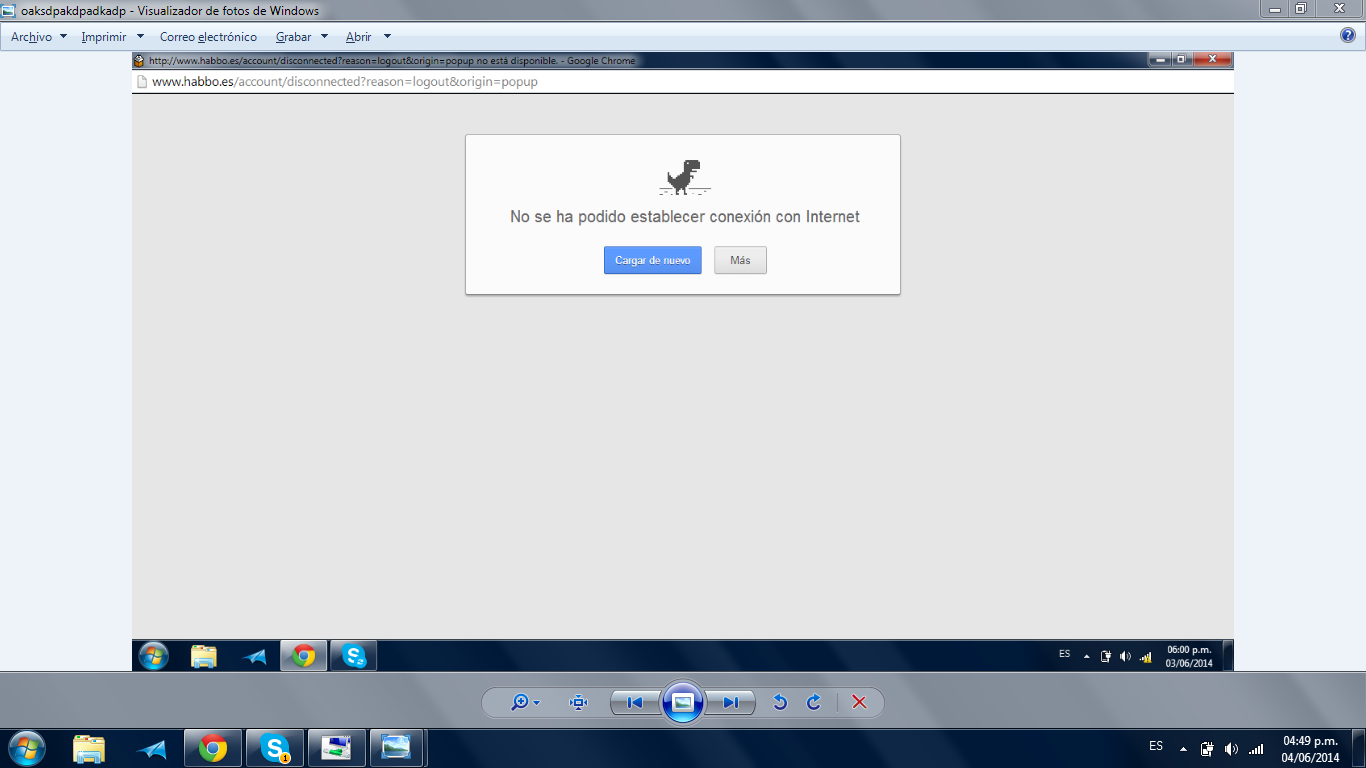1366x768 pixels.
Task: Click the Chrome popup close button in the photo
Action: pyautogui.click(x=1213, y=60)
